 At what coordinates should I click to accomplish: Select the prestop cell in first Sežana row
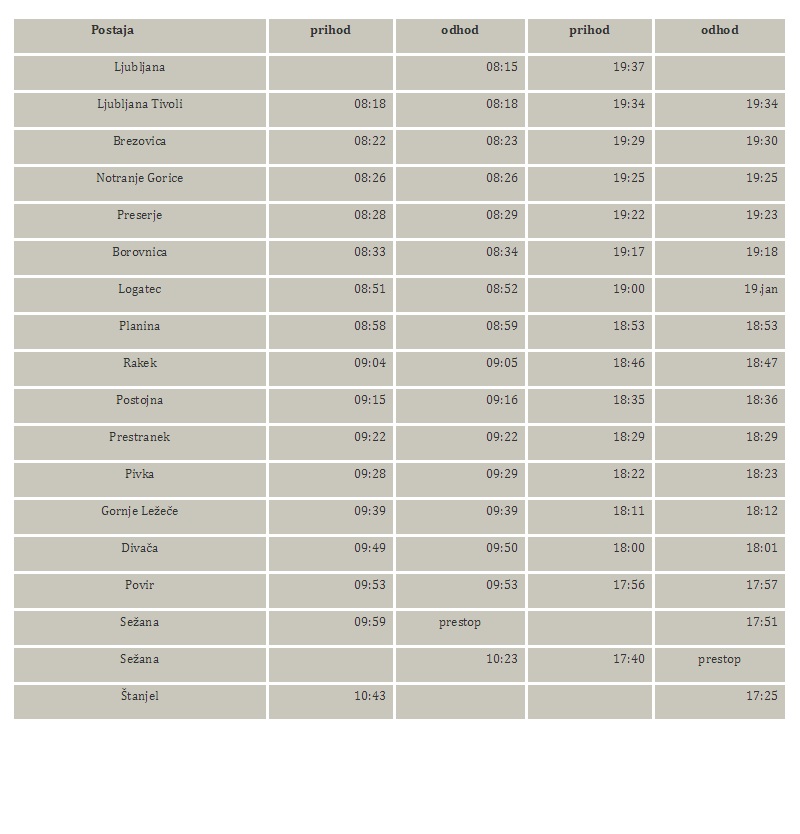click(x=460, y=628)
